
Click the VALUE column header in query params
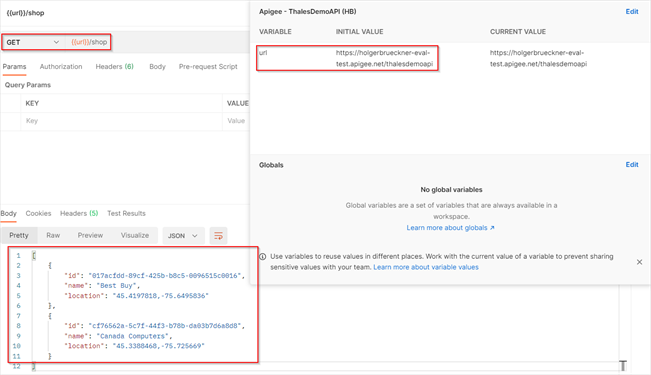[237, 103]
